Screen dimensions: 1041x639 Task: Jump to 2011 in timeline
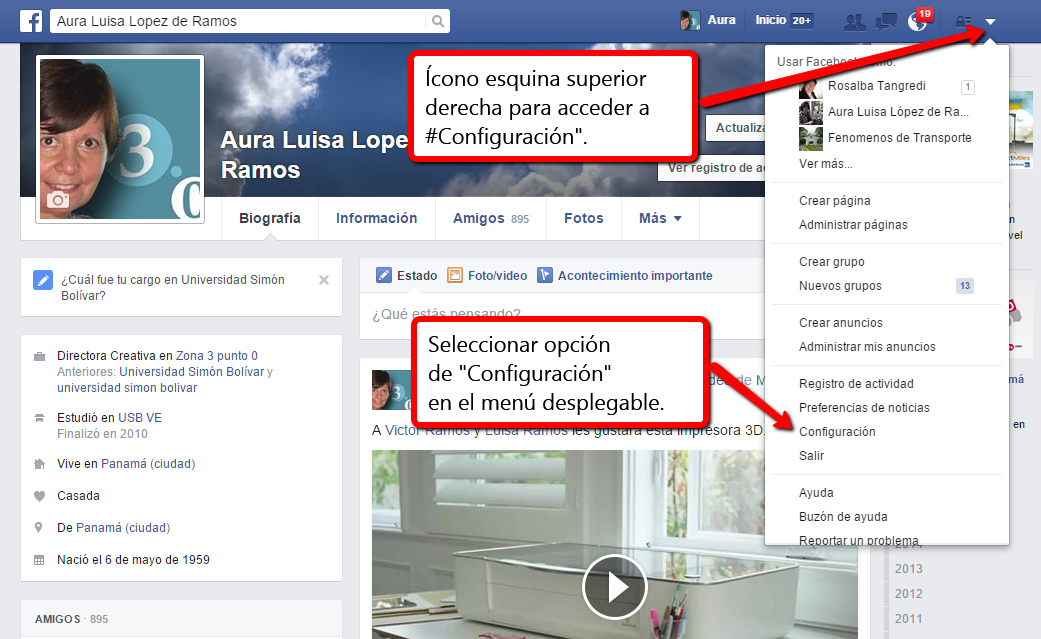coord(908,618)
